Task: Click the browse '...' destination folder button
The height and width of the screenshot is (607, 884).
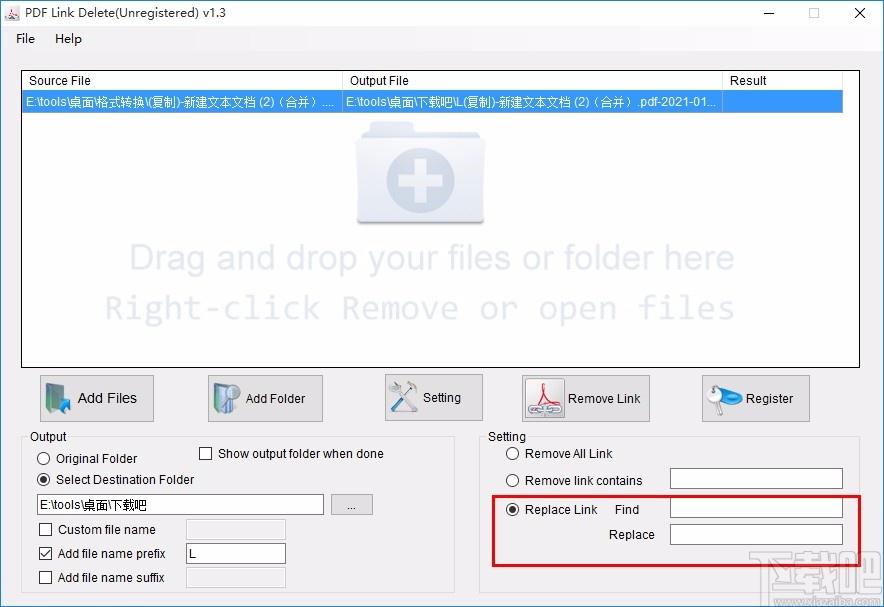Action: 352,505
